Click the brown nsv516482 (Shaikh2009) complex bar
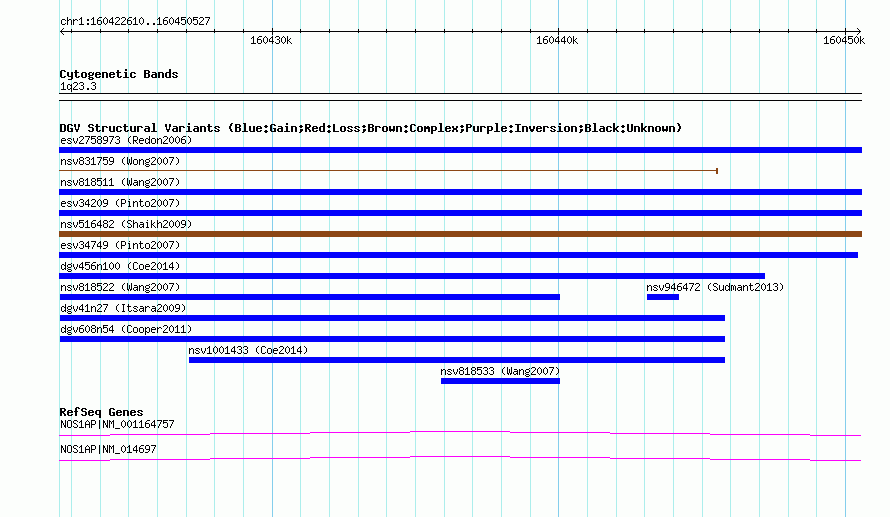The height and width of the screenshot is (517, 890). click(x=460, y=234)
